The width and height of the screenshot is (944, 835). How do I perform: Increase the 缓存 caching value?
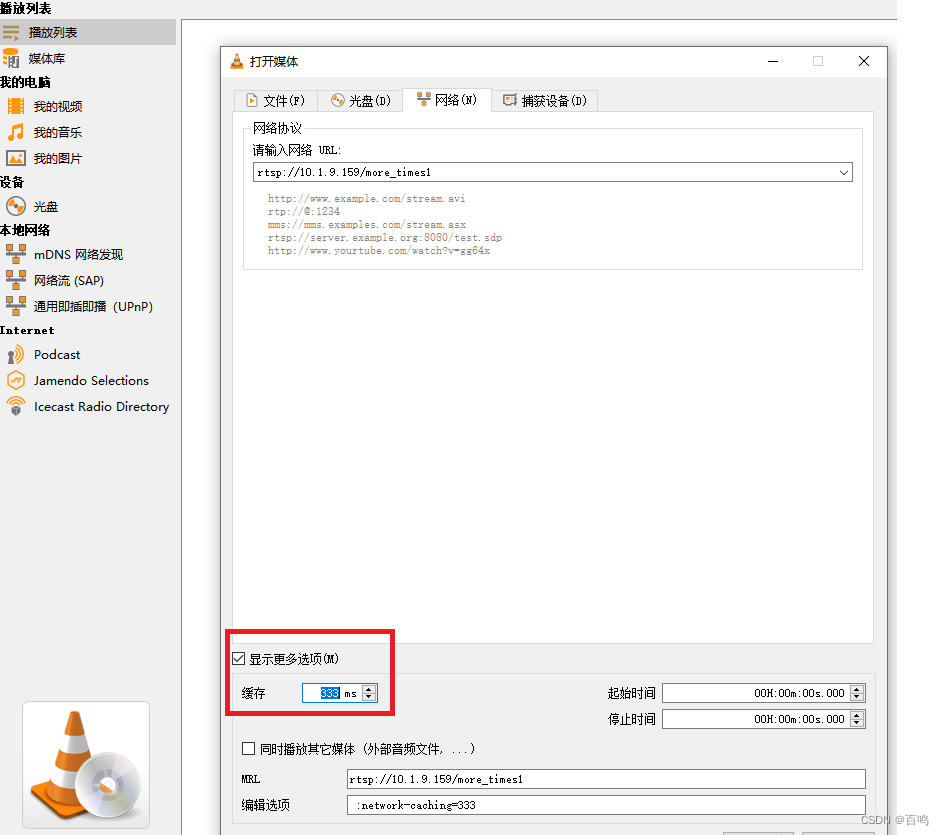pyautogui.click(x=369, y=689)
